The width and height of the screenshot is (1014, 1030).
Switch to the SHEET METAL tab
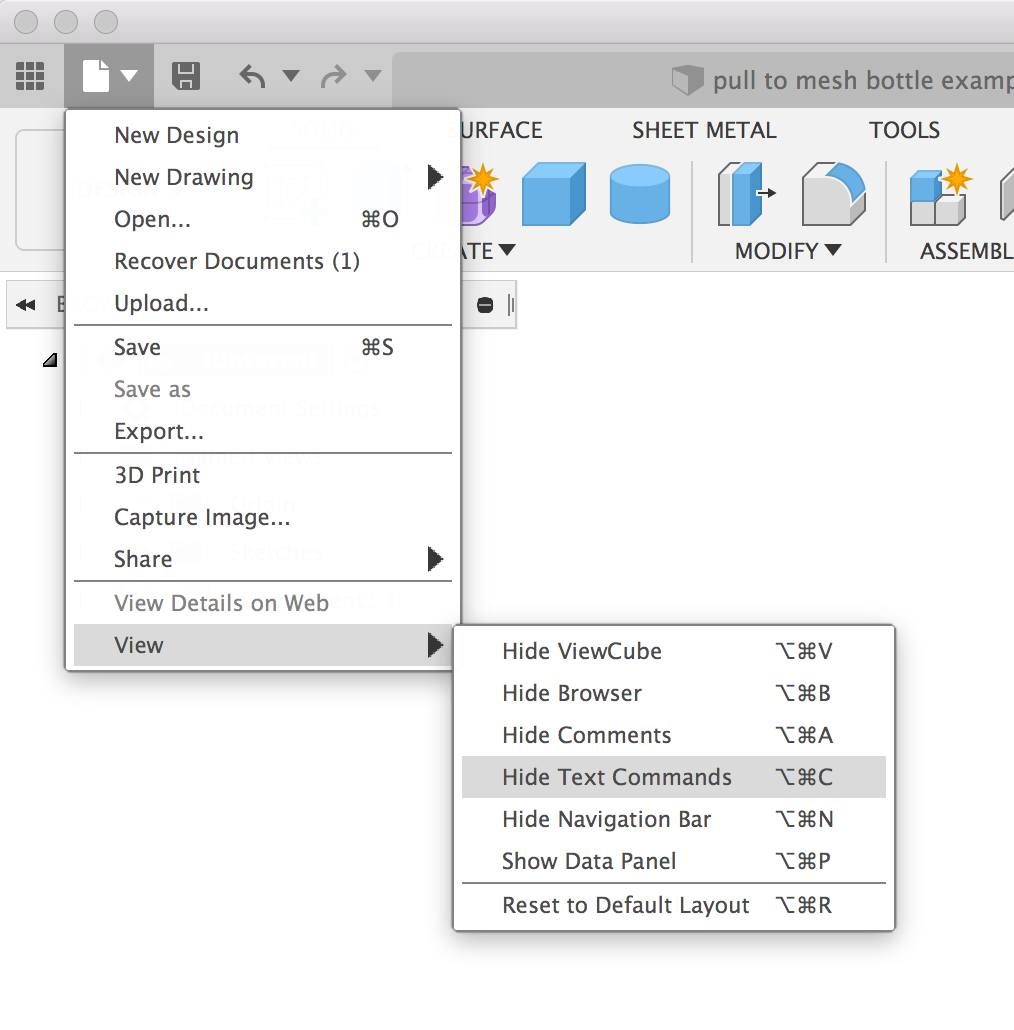[704, 130]
